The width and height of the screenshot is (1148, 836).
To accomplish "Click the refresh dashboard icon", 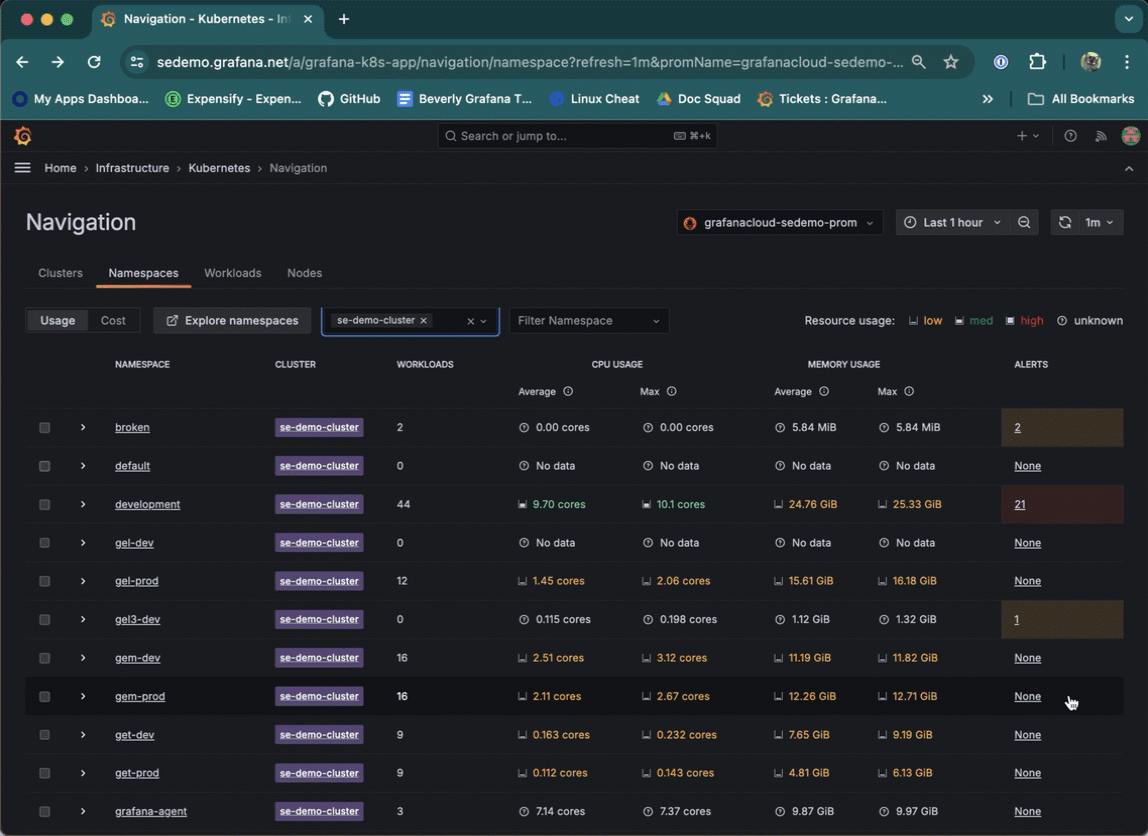I will pyautogui.click(x=1065, y=222).
